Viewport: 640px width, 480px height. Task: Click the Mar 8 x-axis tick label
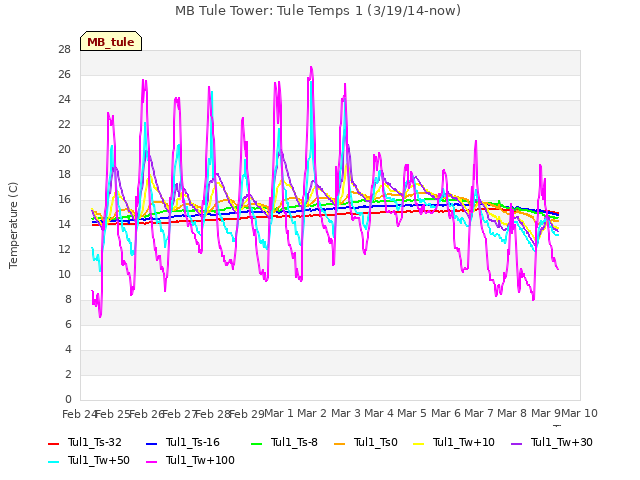pos(512,413)
